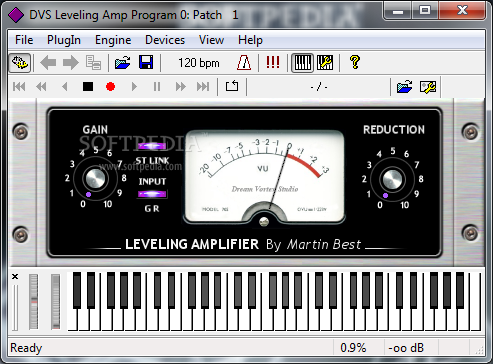Open the Engine menu

[113, 40]
